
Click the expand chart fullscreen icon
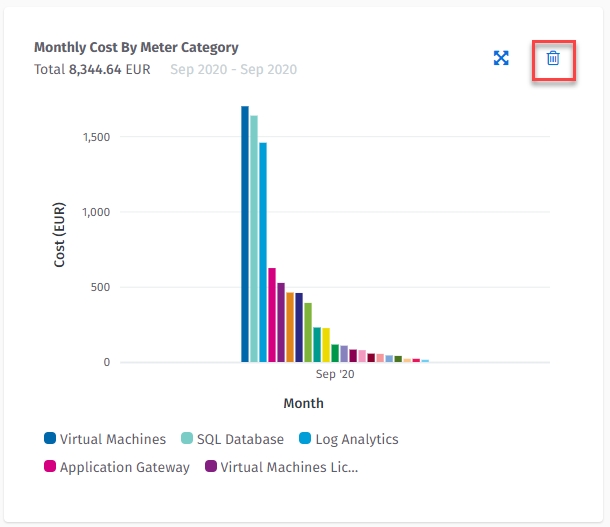pyautogui.click(x=502, y=58)
